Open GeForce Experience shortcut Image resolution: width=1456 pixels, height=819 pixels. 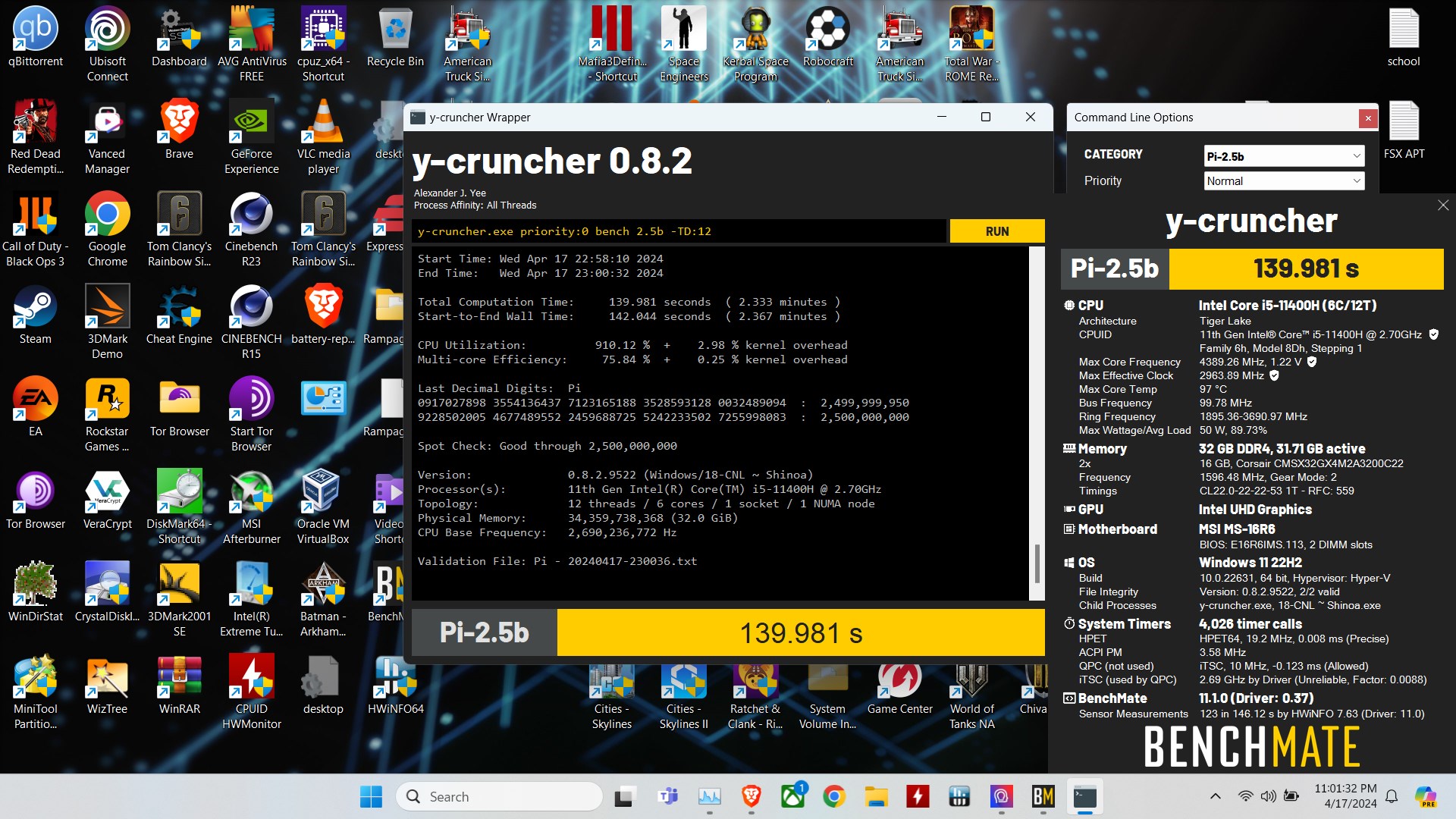coord(252,136)
